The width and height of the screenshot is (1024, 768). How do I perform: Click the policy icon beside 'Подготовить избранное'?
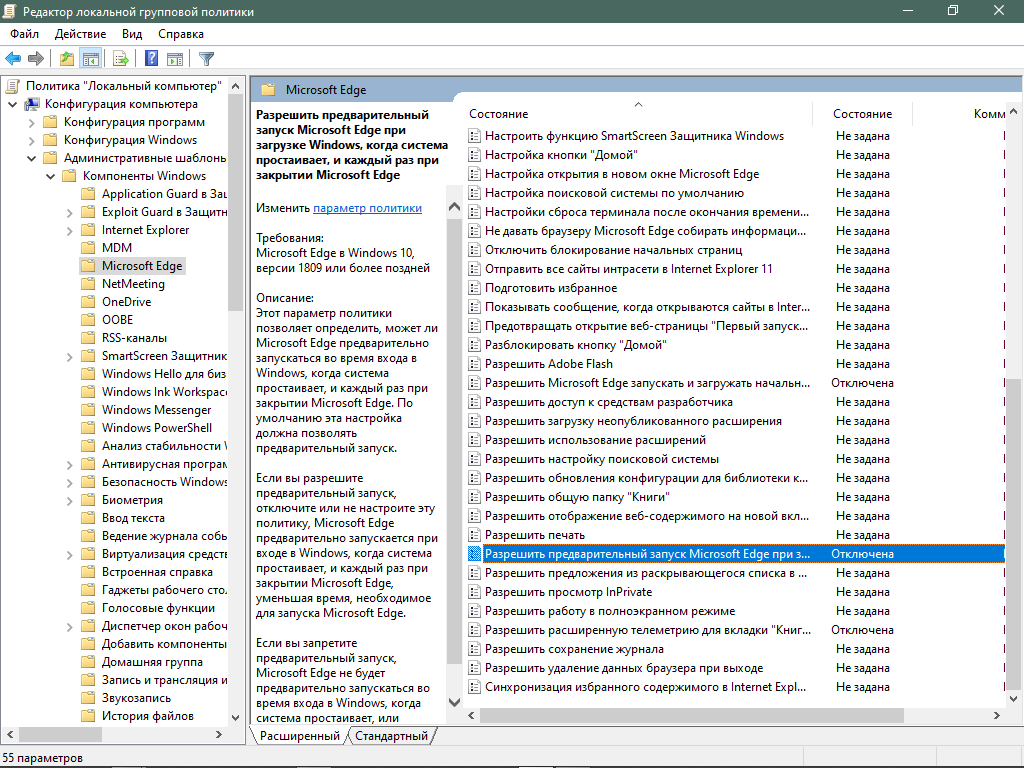point(474,288)
